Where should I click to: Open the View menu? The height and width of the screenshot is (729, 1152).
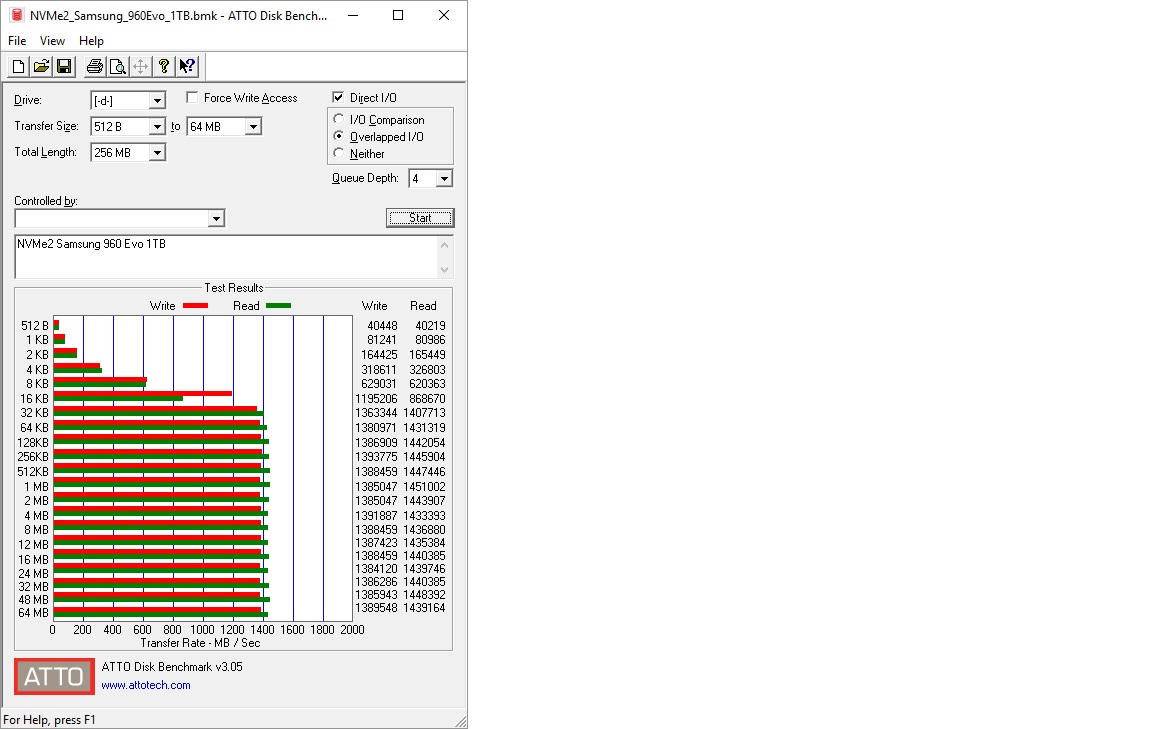52,41
